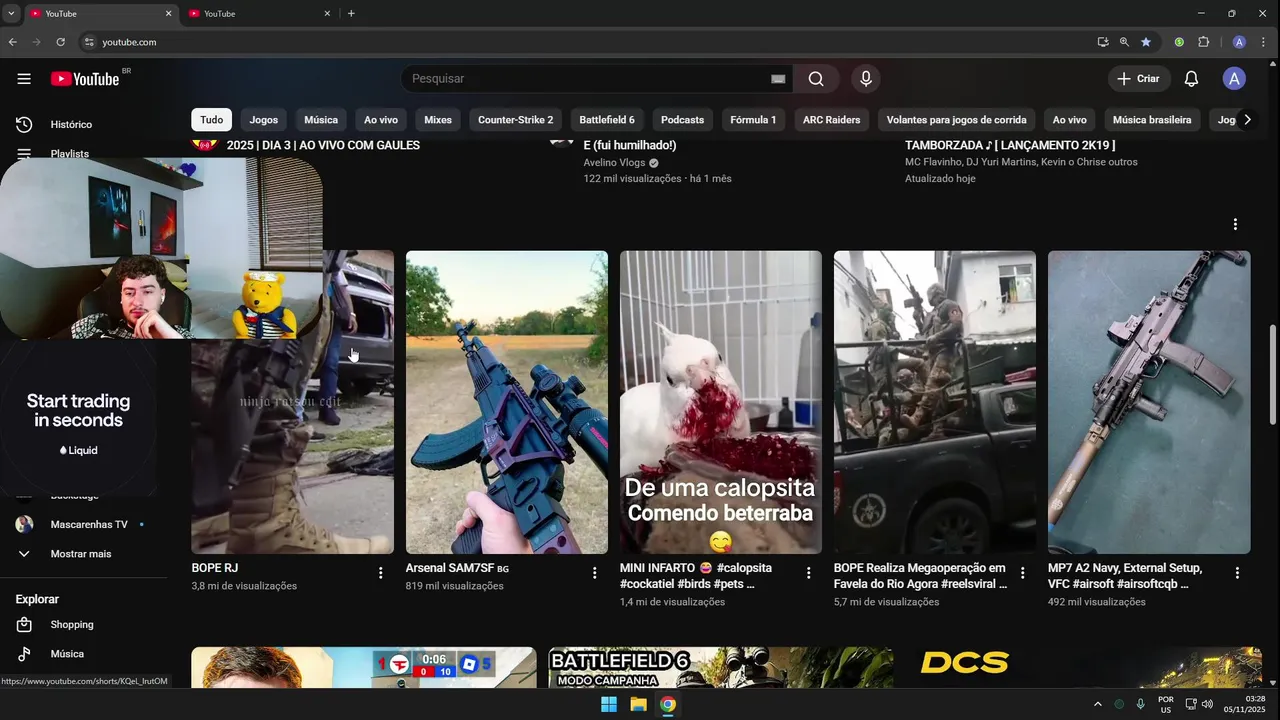Open the notifications bell

coord(1191,79)
